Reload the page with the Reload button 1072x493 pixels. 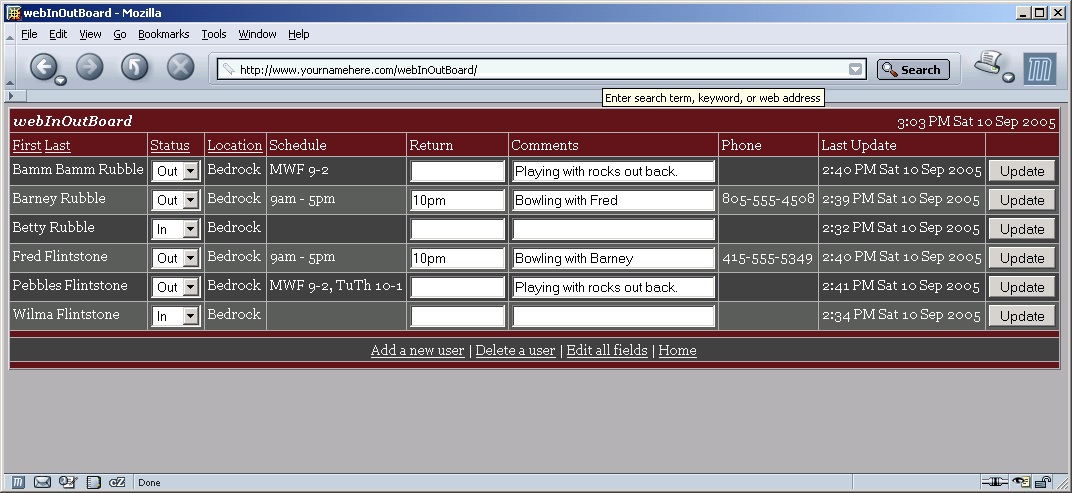(135, 67)
